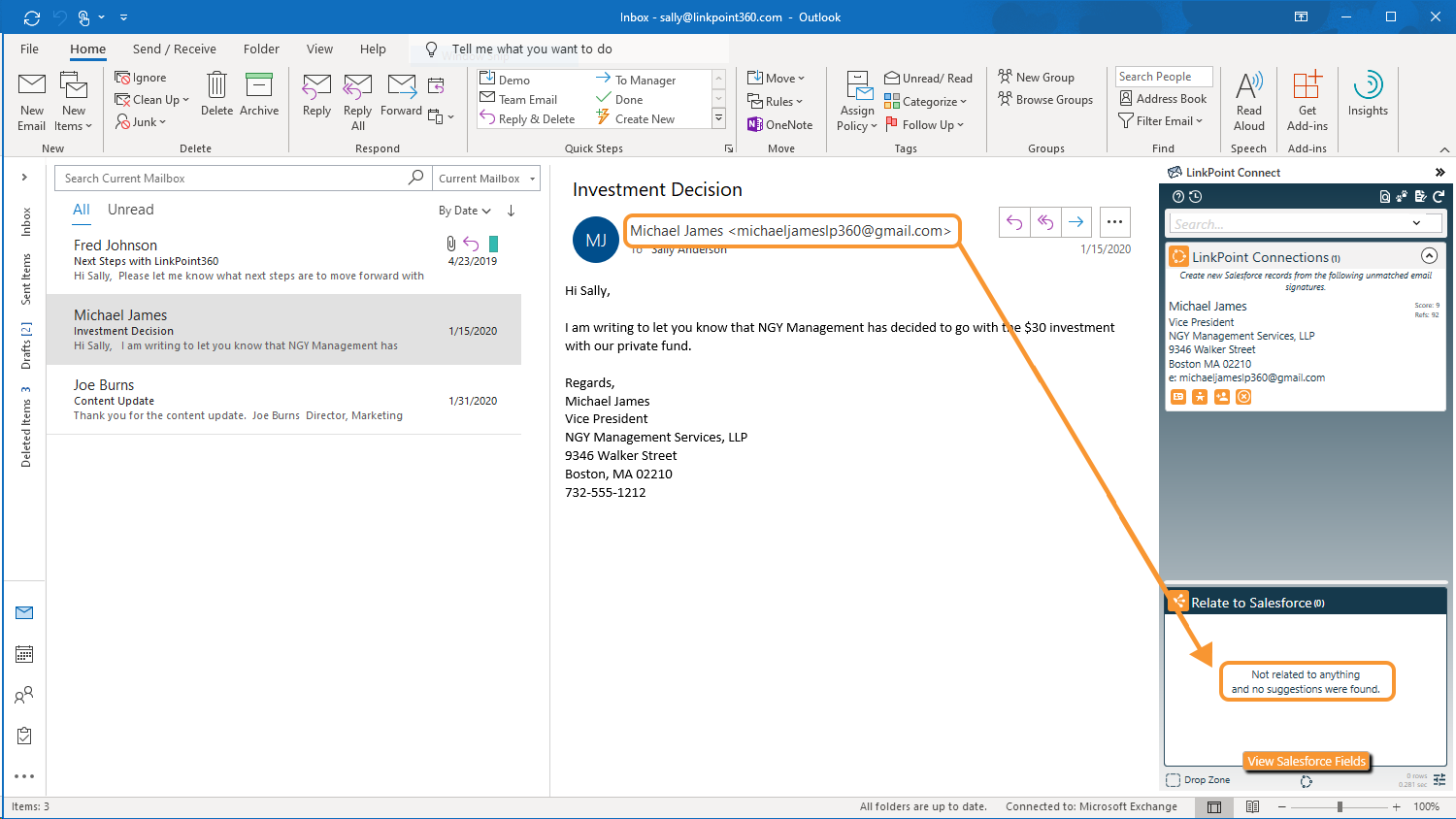Open the Filter Email menu

coord(1161,120)
